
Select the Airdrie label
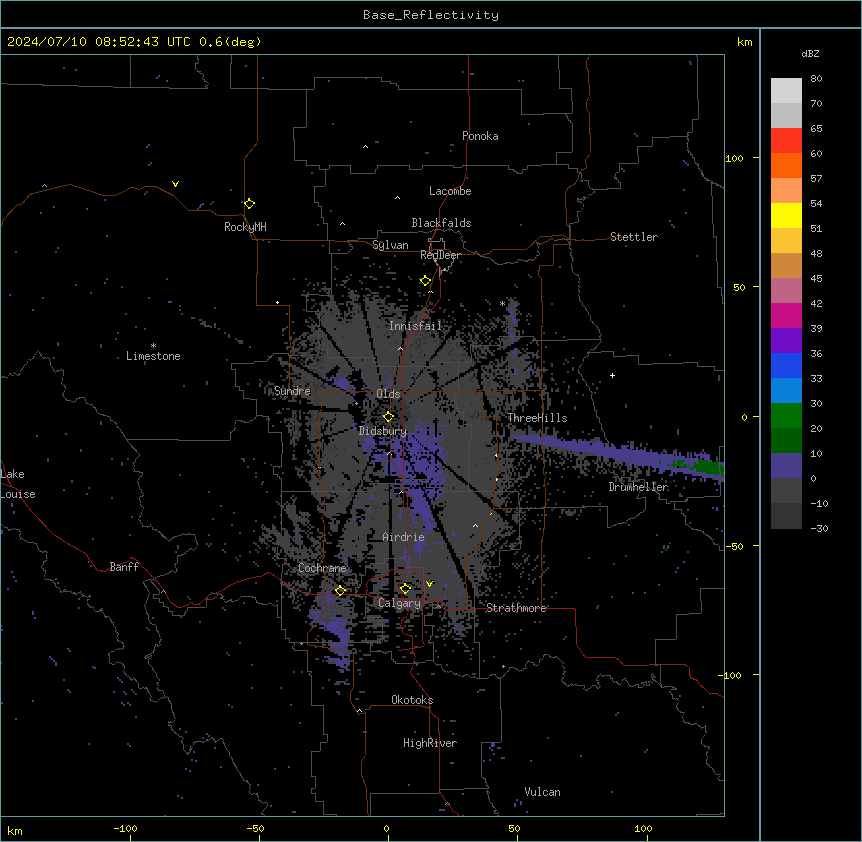tap(403, 537)
